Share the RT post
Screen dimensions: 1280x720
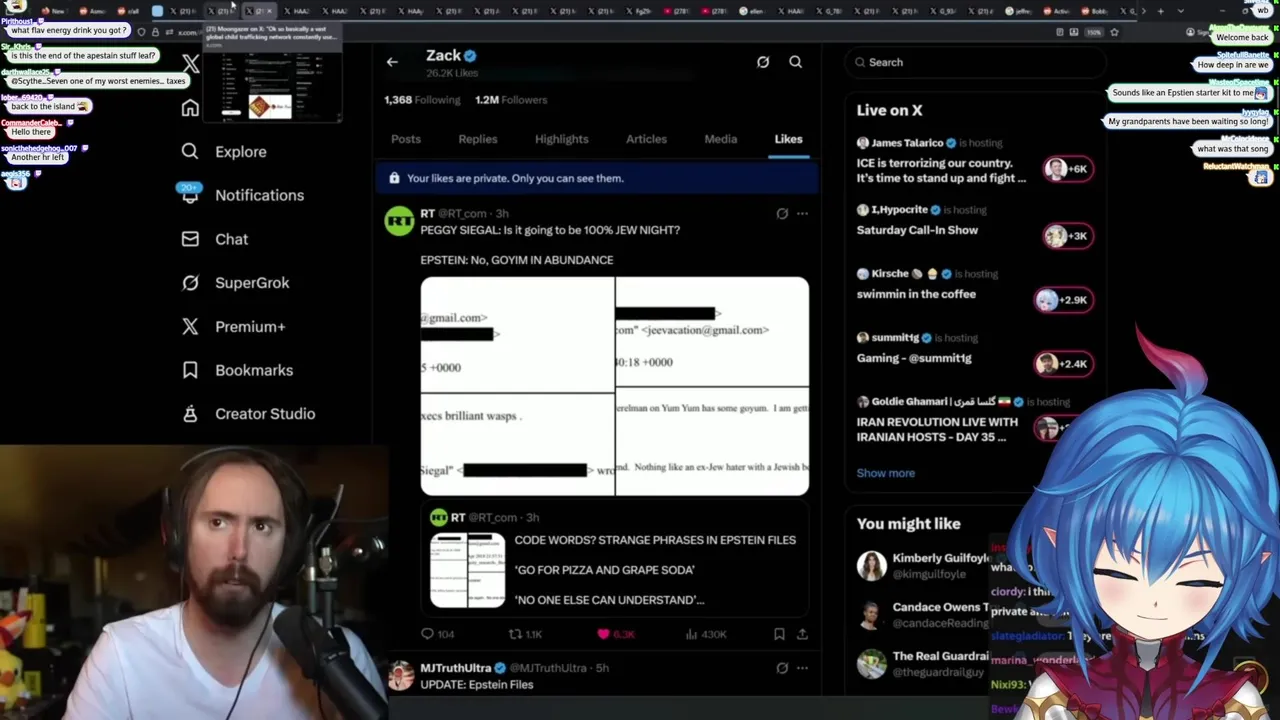[802, 634]
